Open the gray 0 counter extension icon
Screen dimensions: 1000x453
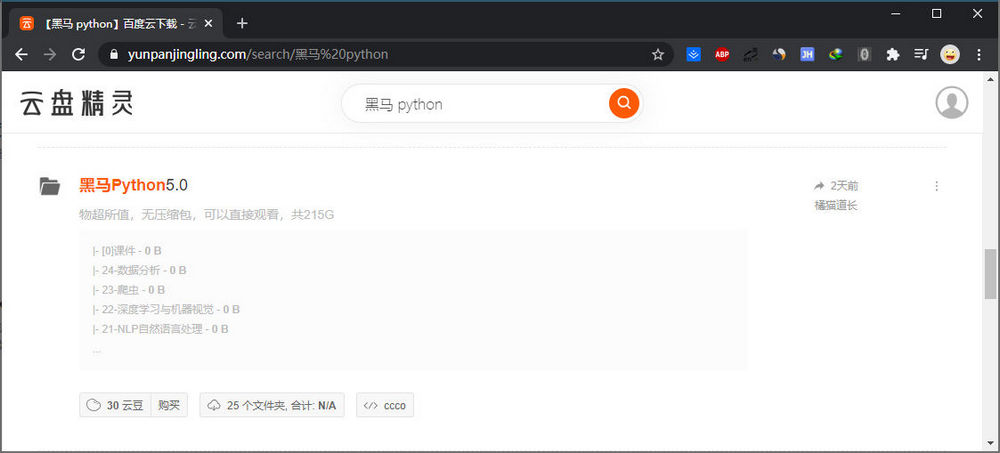(x=864, y=55)
